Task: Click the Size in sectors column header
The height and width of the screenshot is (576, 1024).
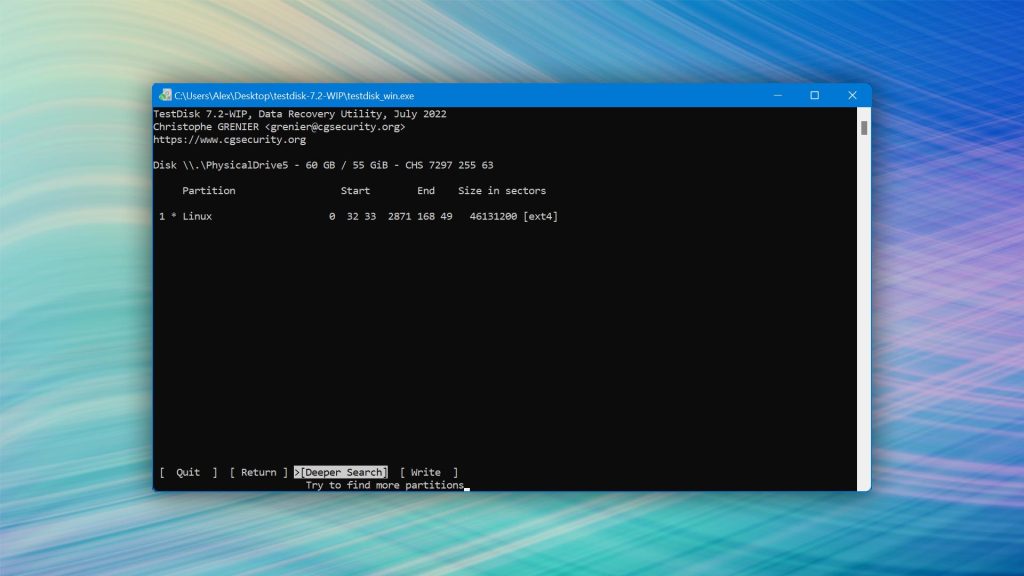Action: tap(505, 190)
